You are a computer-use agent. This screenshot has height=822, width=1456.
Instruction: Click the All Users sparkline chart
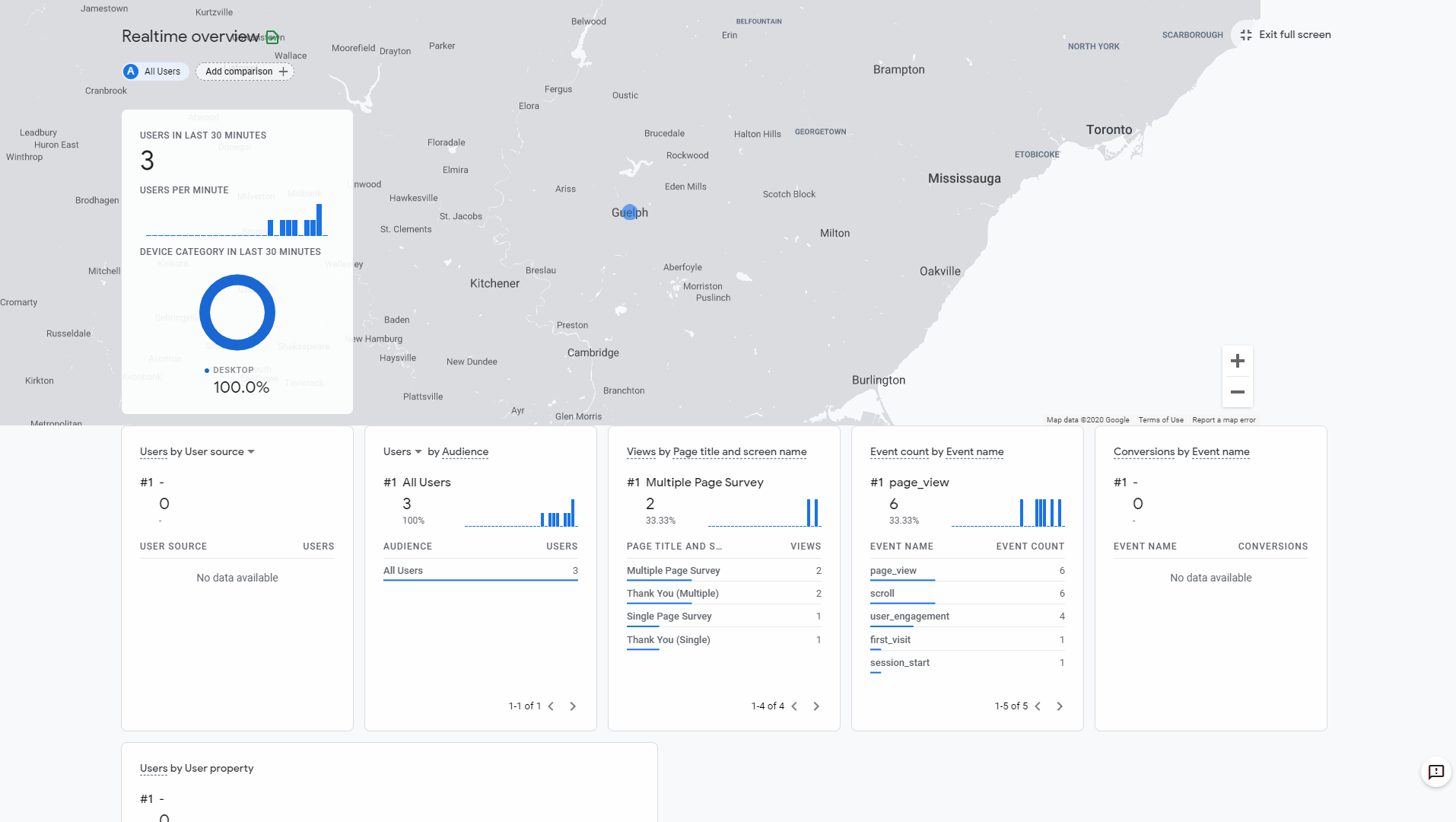click(521, 512)
